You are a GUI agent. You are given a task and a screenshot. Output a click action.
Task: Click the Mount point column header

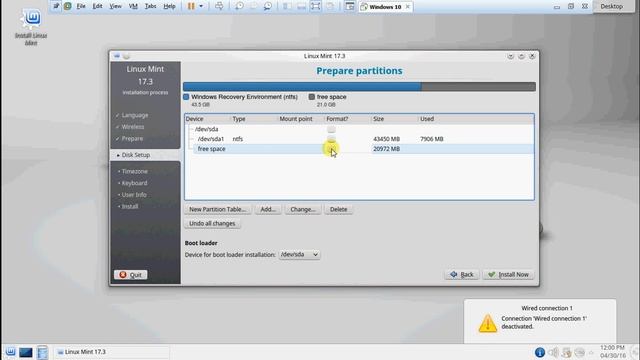tap(301, 119)
